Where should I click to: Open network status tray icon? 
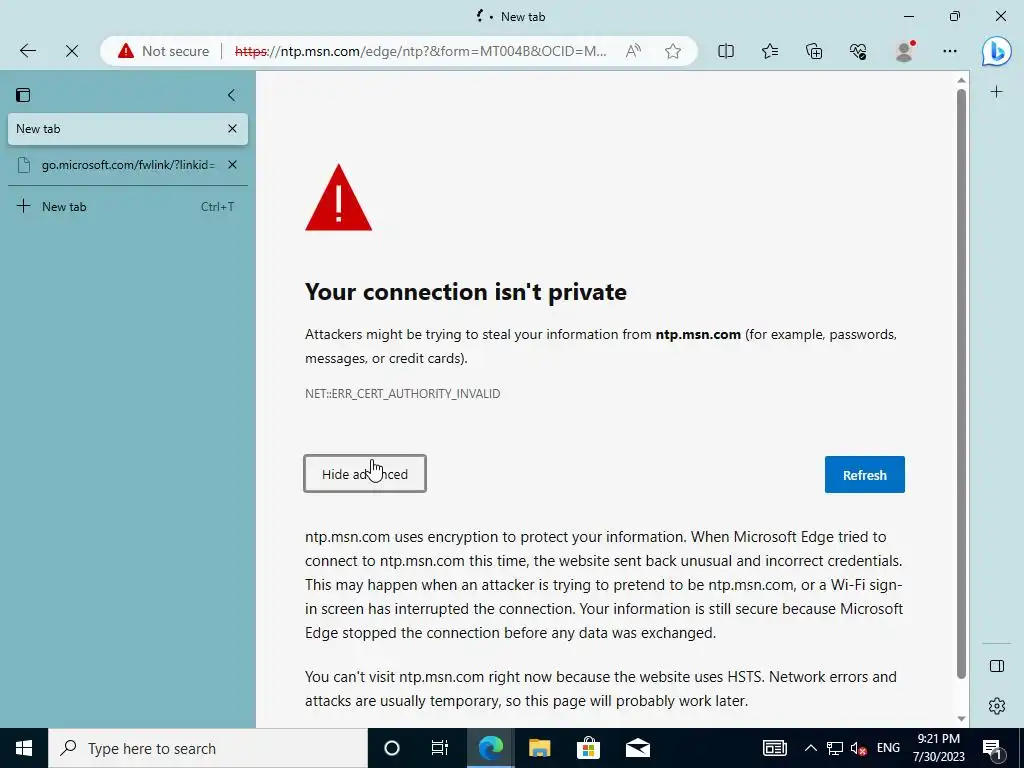pos(835,748)
